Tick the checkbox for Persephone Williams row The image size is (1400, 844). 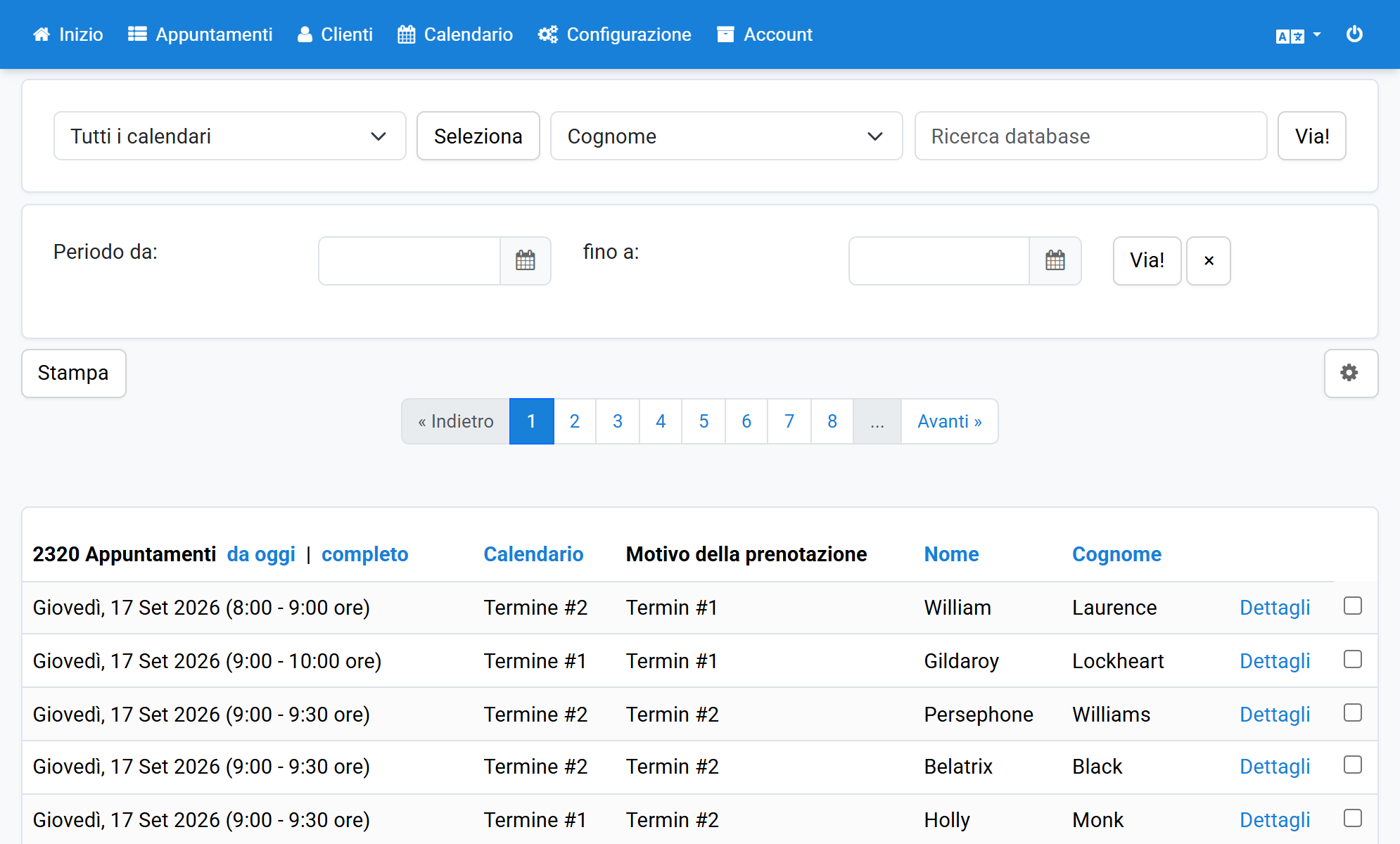[x=1353, y=712]
